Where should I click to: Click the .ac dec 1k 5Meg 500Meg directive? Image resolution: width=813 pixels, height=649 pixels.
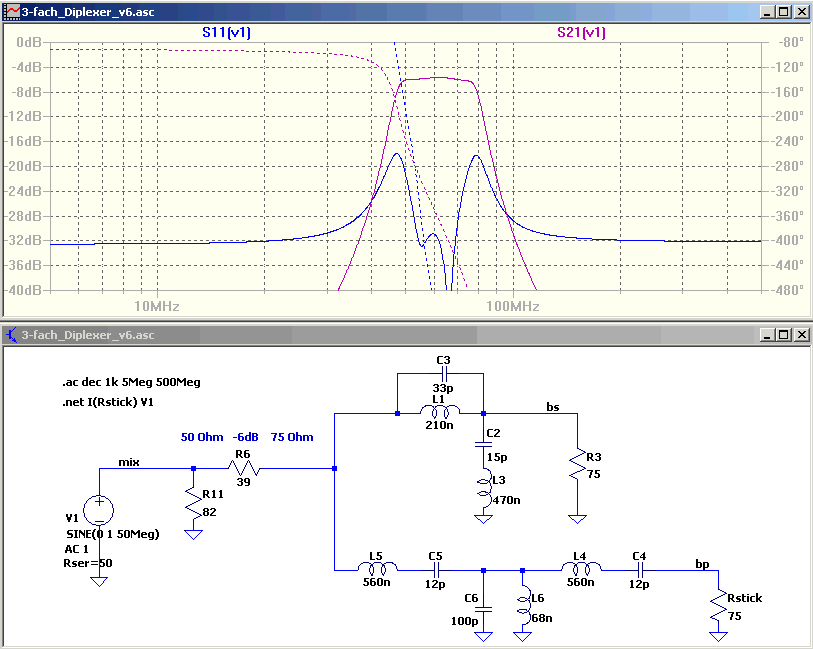pos(131,382)
